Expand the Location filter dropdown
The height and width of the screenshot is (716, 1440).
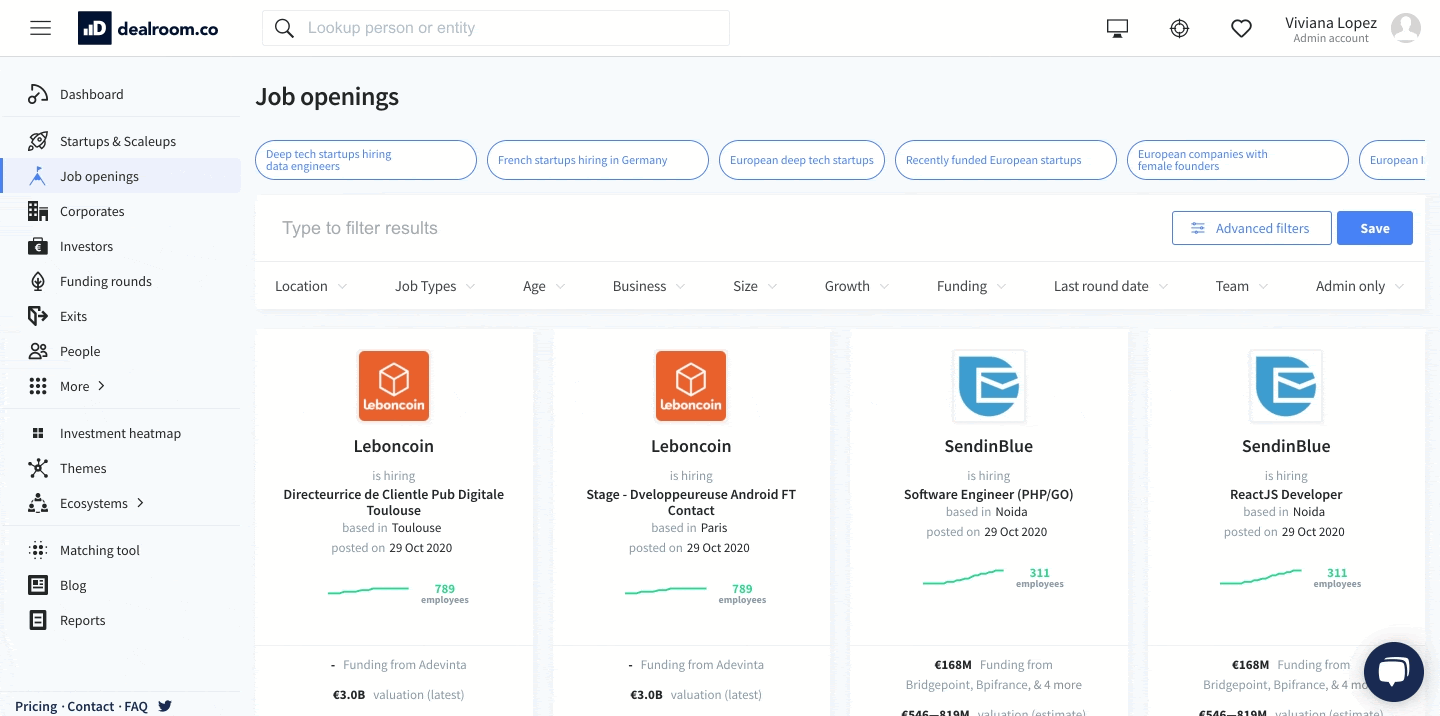click(x=311, y=286)
